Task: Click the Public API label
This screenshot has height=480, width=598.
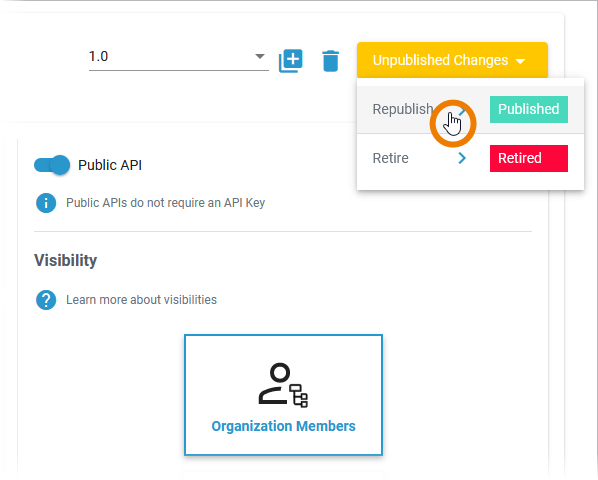Action: pyautogui.click(x=110, y=165)
